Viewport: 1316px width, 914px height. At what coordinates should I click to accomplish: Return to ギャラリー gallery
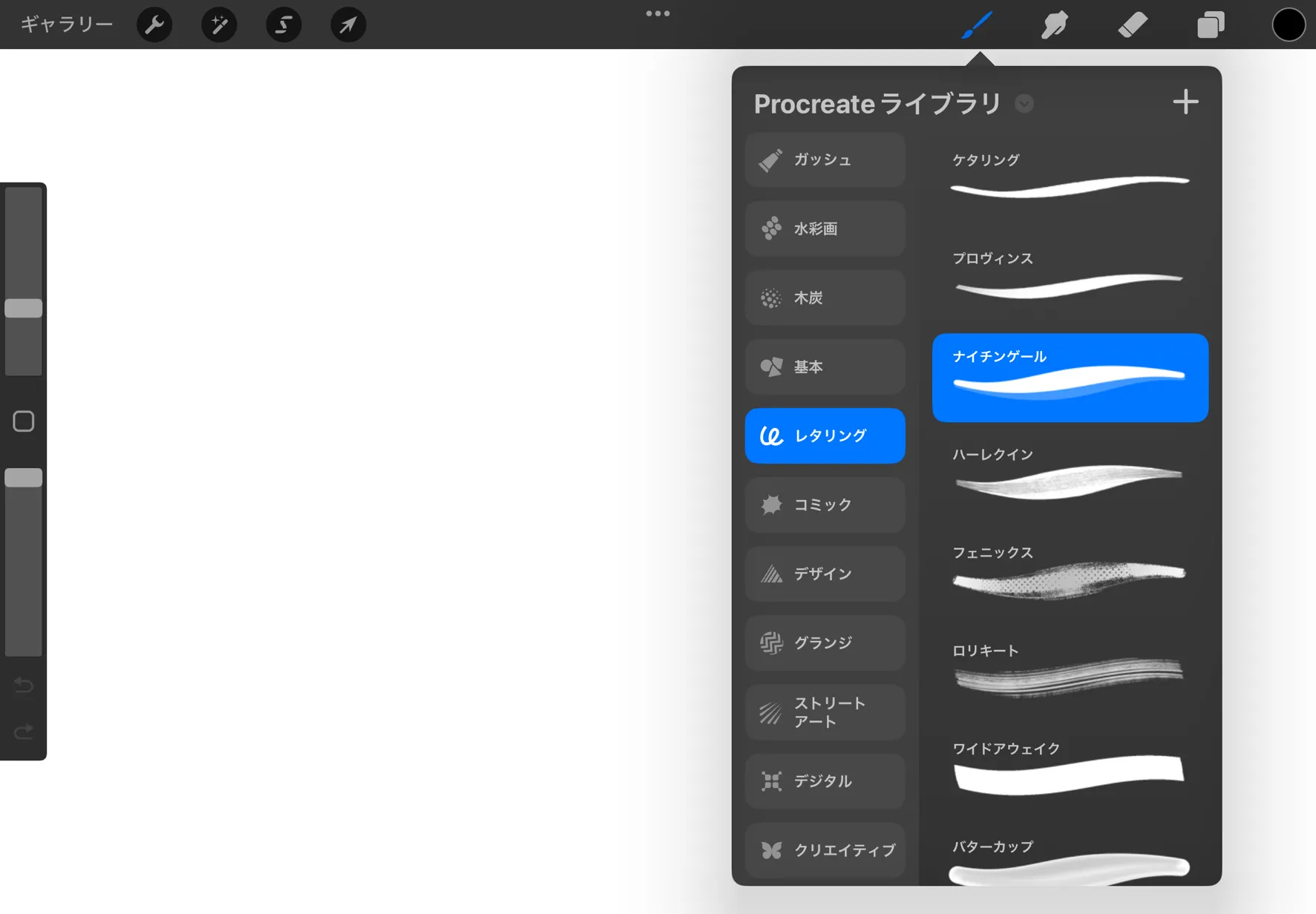click(67, 24)
